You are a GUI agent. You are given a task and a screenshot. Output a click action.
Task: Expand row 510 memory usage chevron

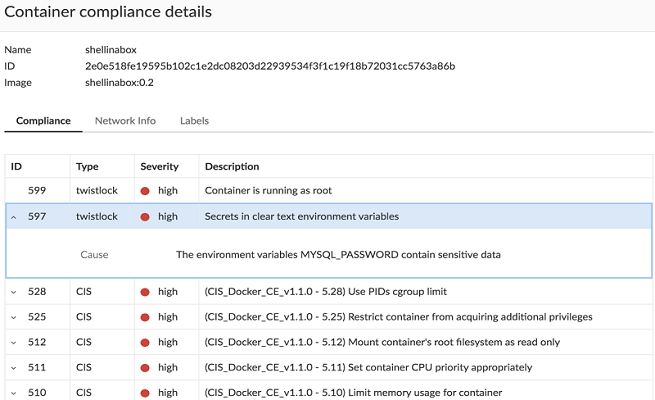tap(13, 393)
